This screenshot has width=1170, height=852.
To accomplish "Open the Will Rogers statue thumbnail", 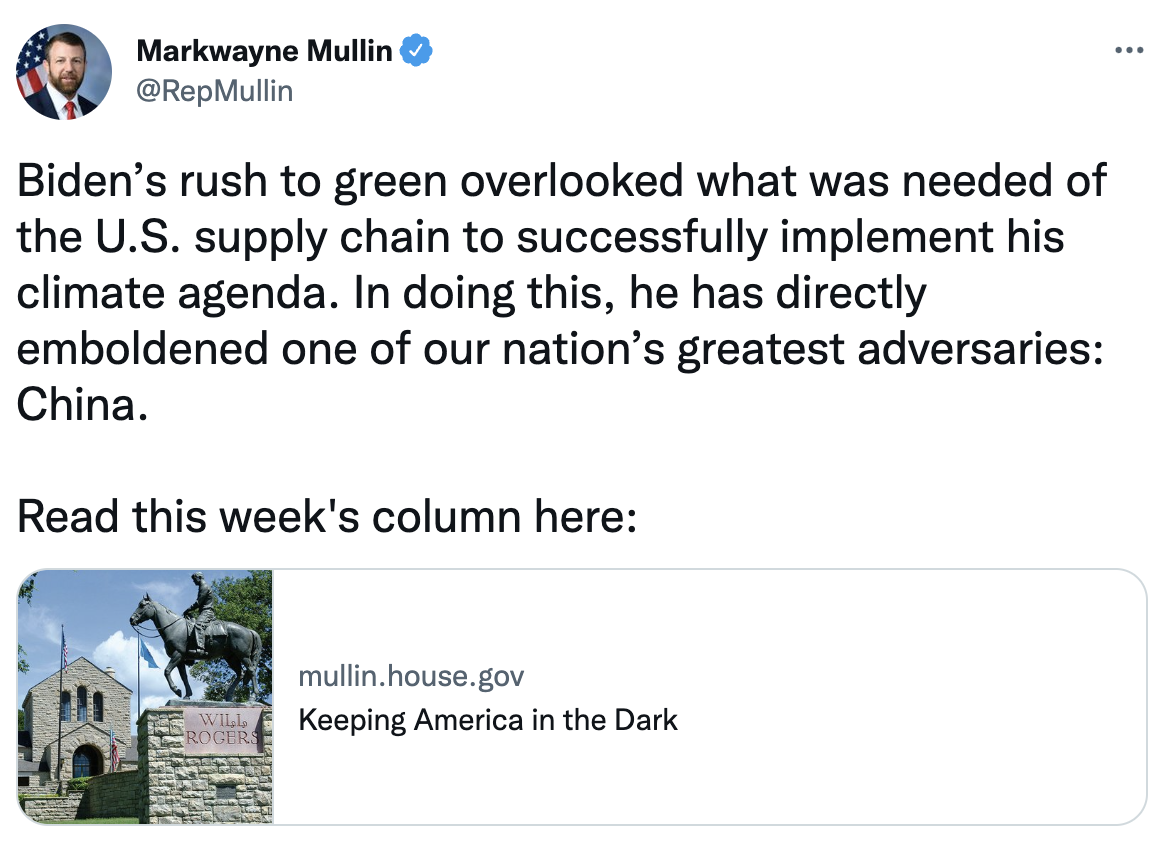I will (x=145, y=696).
